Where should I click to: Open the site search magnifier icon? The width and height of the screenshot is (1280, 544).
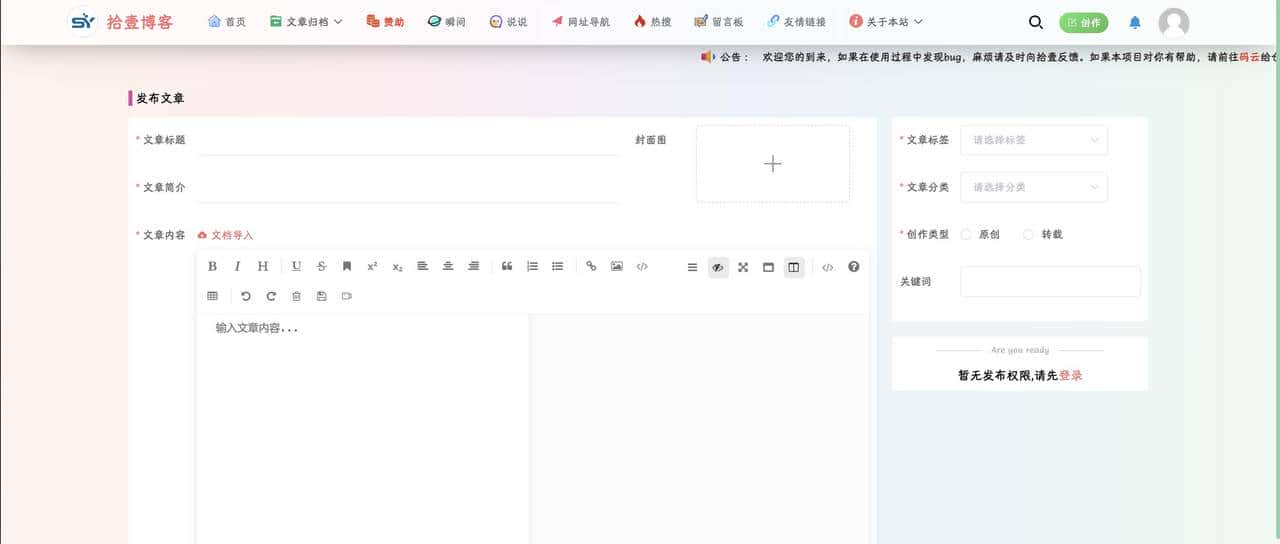click(1037, 22)
